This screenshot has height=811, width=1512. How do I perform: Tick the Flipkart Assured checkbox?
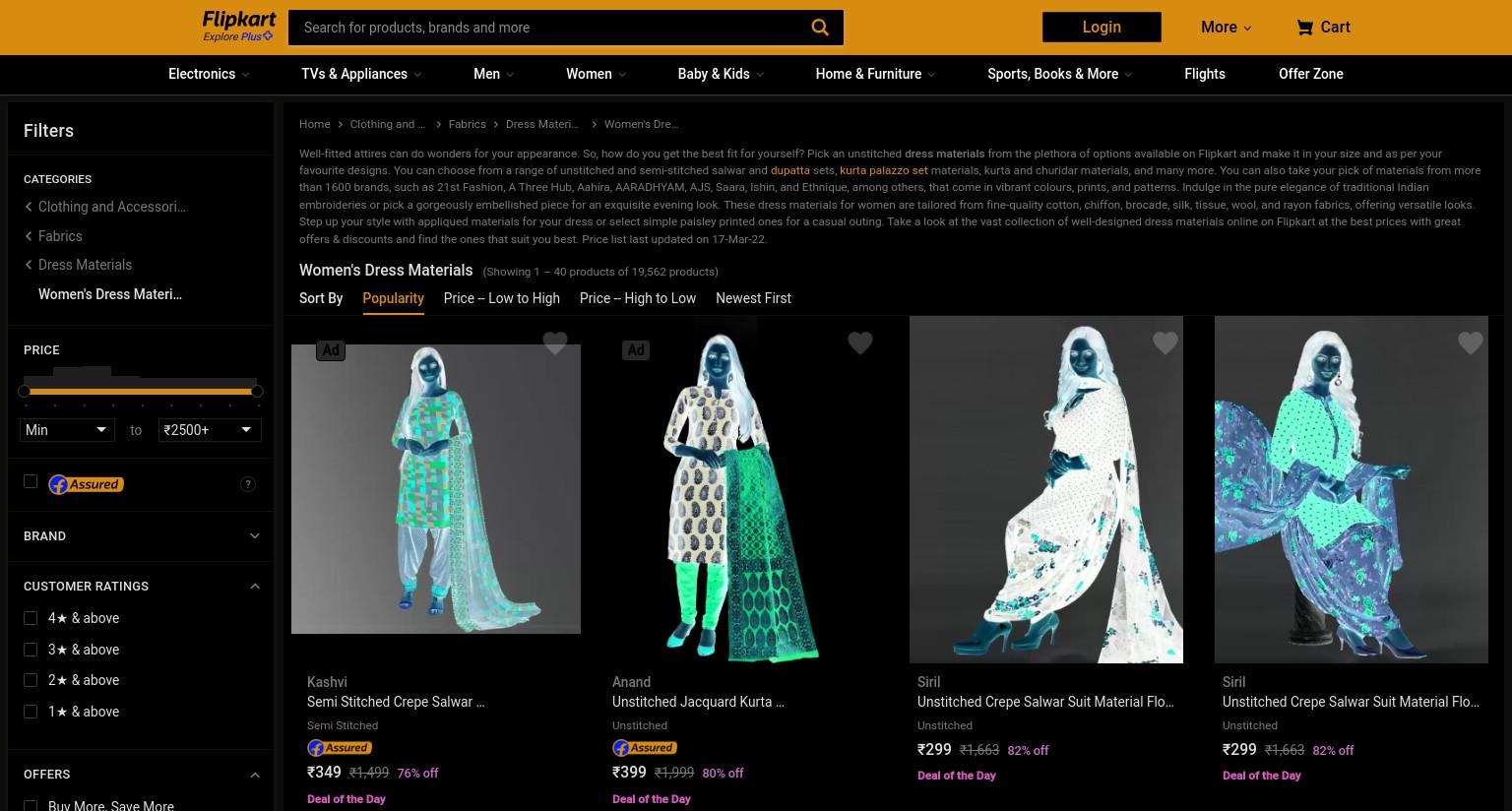click(31, 481)
